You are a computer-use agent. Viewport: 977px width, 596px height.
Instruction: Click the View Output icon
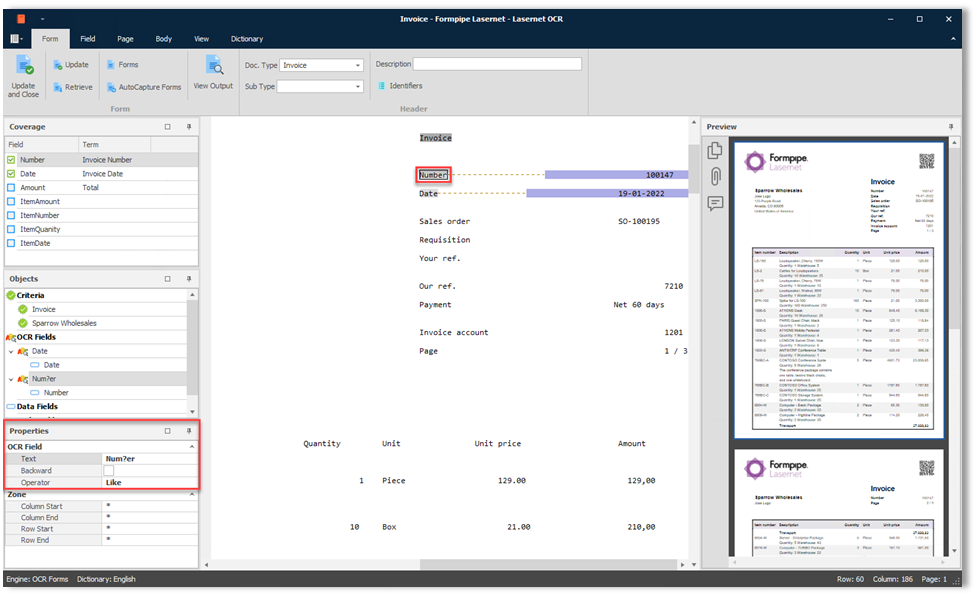click(x=214, y=65)
